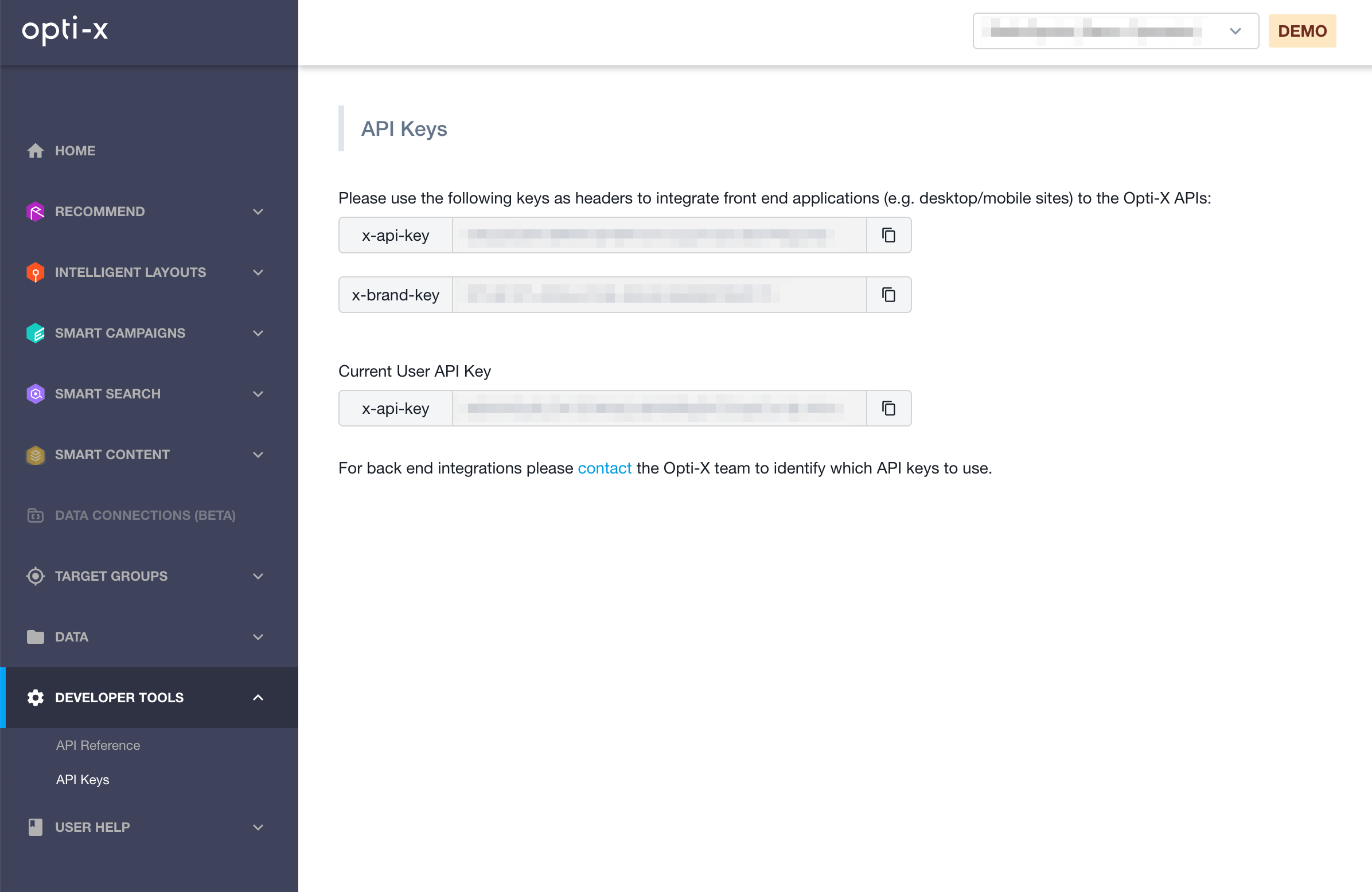
Task: Click the Developer Tools gear icon
Action: click(x=35, y=698)
